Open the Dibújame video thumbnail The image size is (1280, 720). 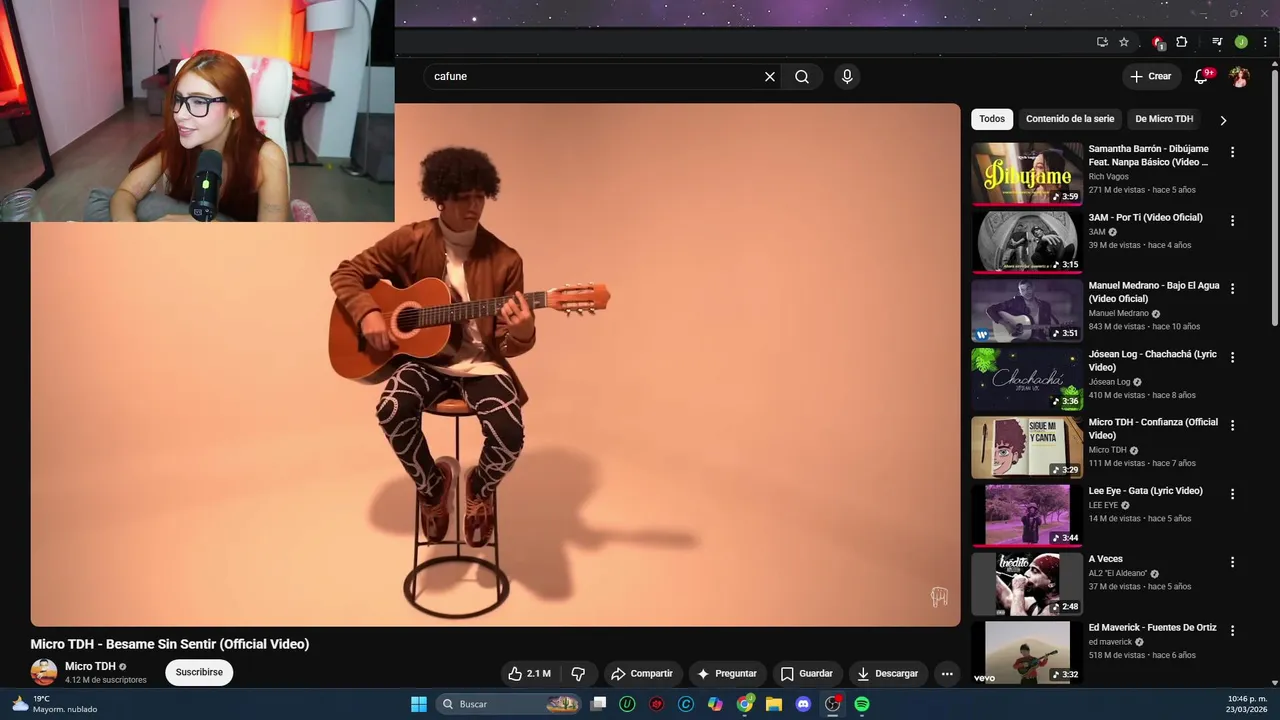coord(1027,174)
